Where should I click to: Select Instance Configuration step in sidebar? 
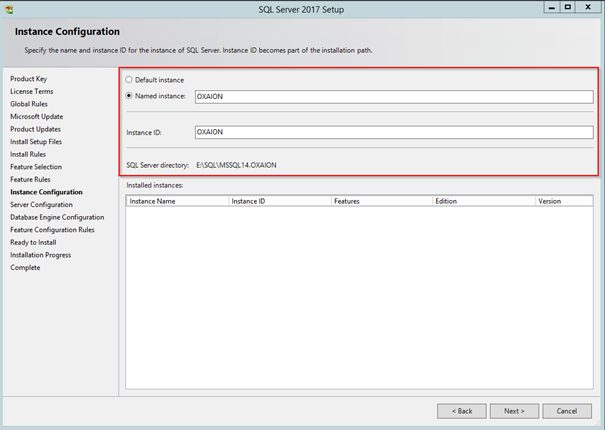[46, 192]
